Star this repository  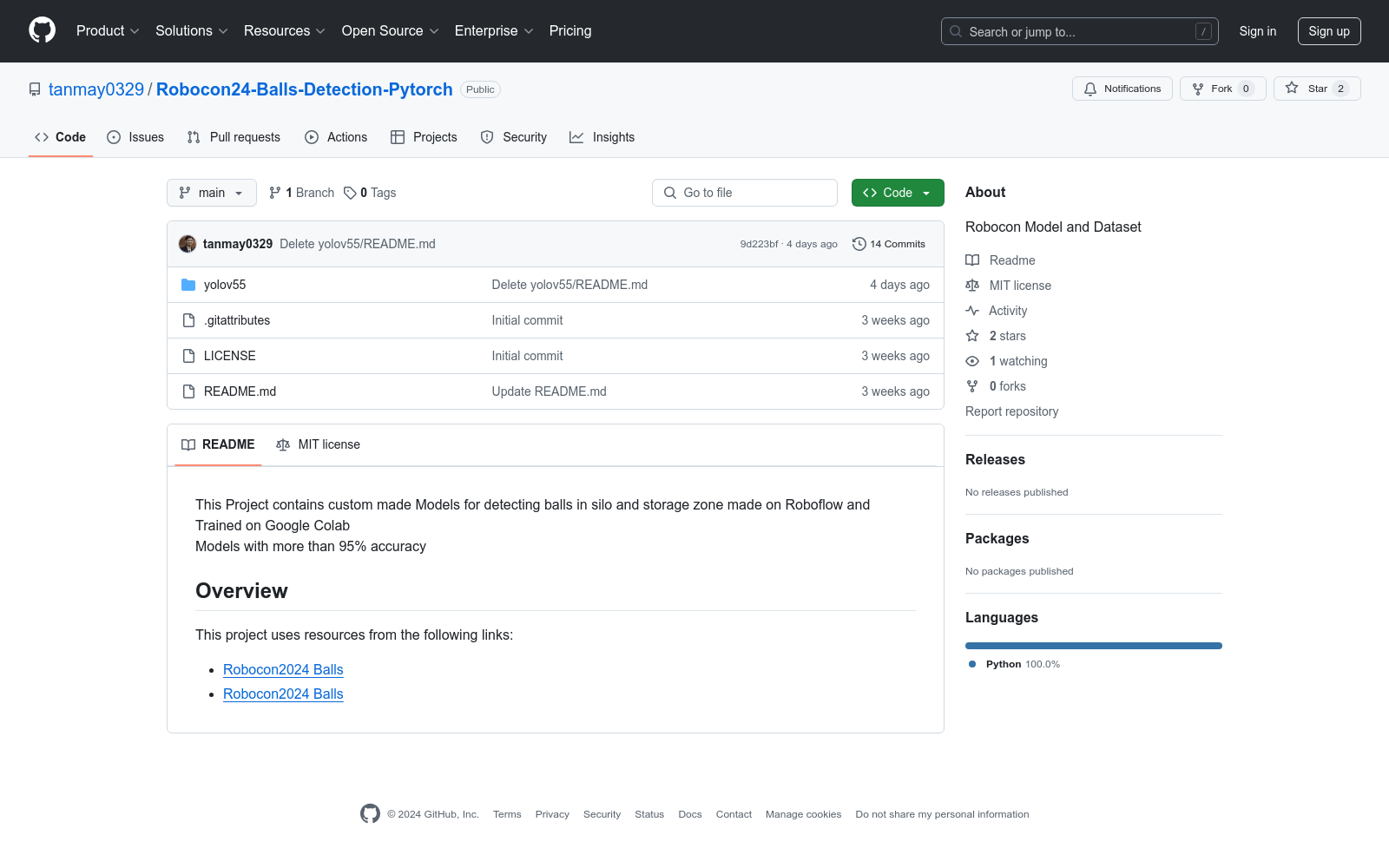point(1317,89)
